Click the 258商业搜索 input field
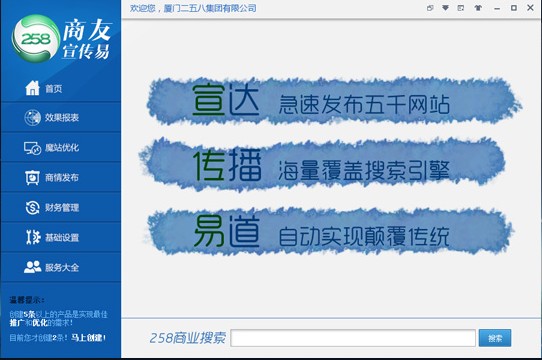Screen dimensions: 542x360 coord(353,338)
